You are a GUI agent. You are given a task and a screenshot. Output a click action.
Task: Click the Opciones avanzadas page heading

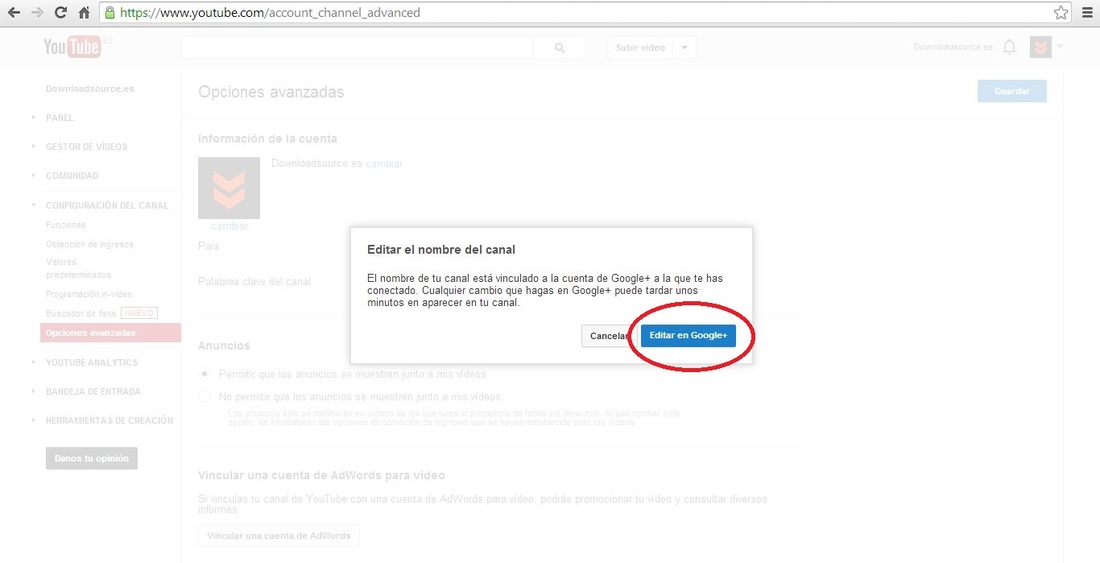click(271, 92)
